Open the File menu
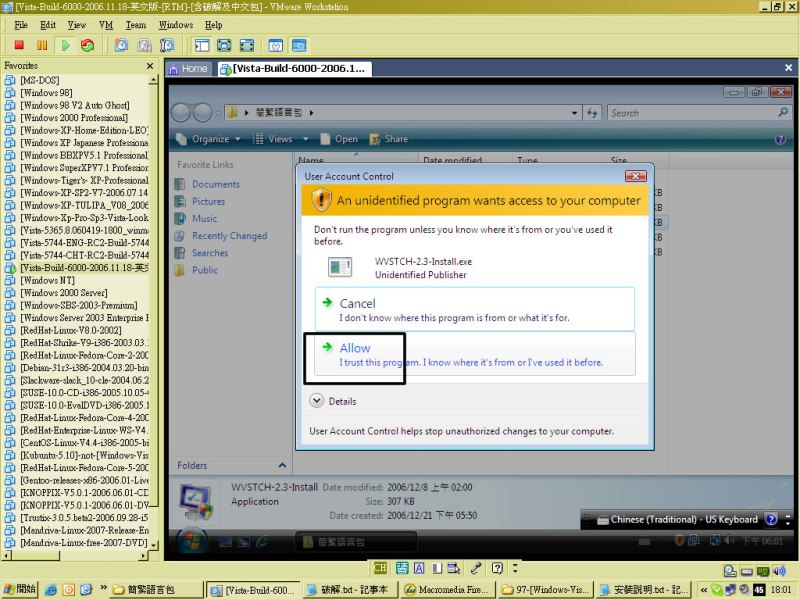Screen dimensions: 800x600 click(x=21, y=25)
